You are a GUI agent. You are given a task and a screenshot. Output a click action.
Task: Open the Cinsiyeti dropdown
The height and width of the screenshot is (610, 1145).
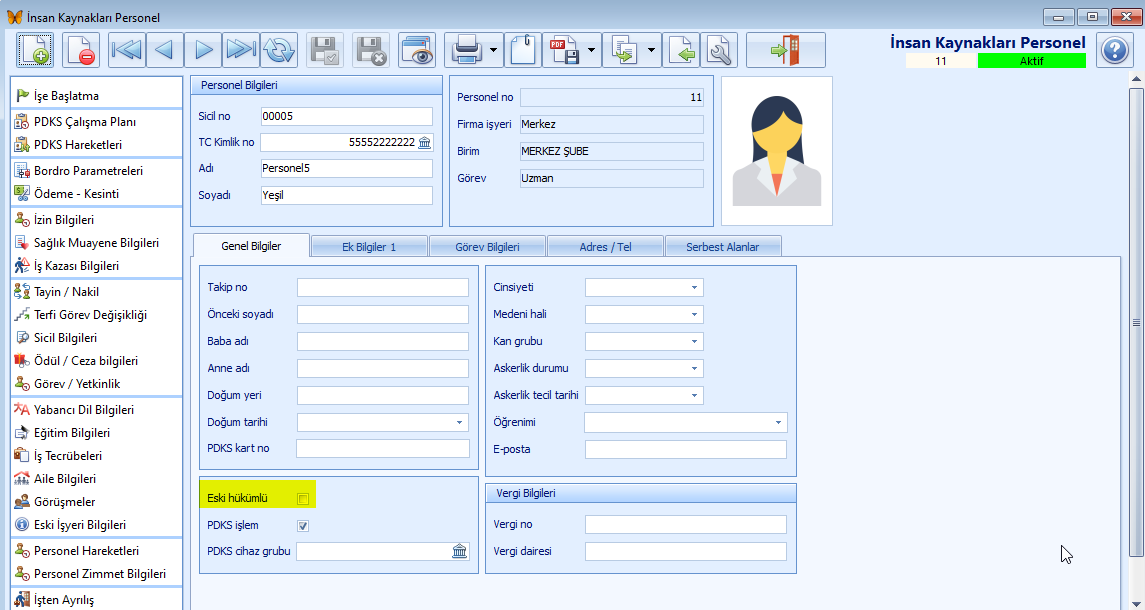coord(644,288)
